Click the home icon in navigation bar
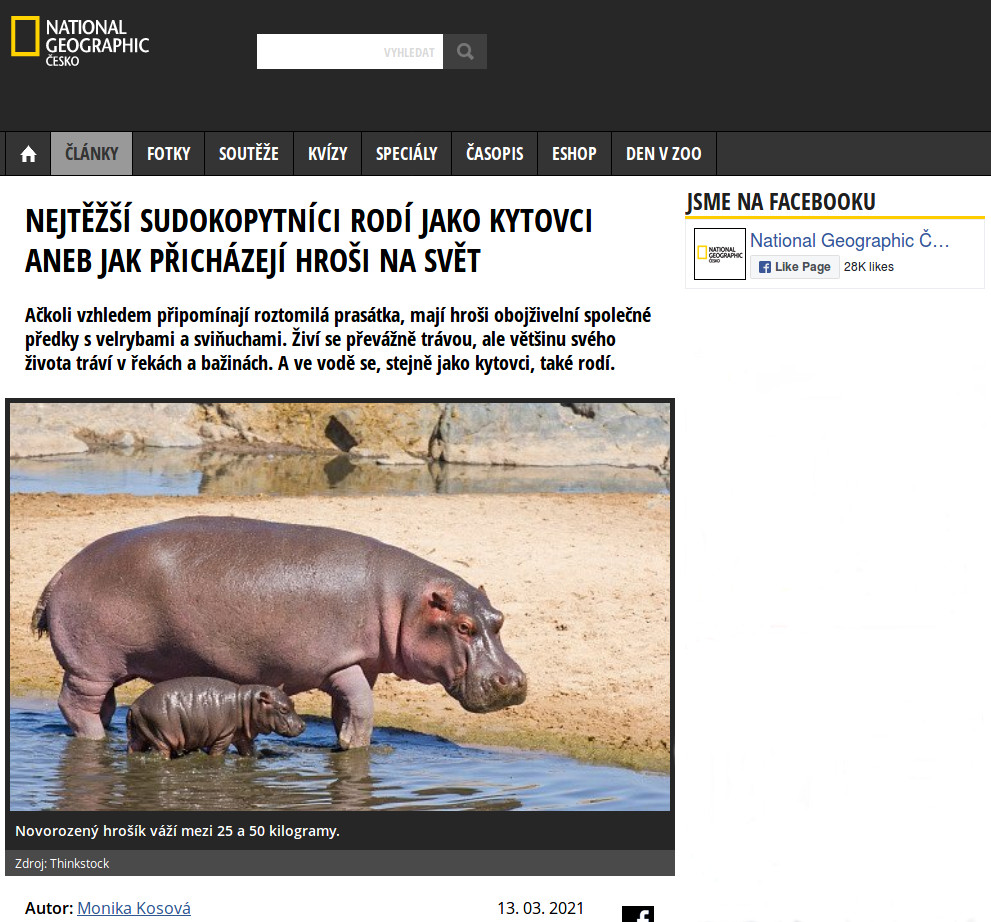Viewport: 991px width, 922px height. tap(28, 154)
